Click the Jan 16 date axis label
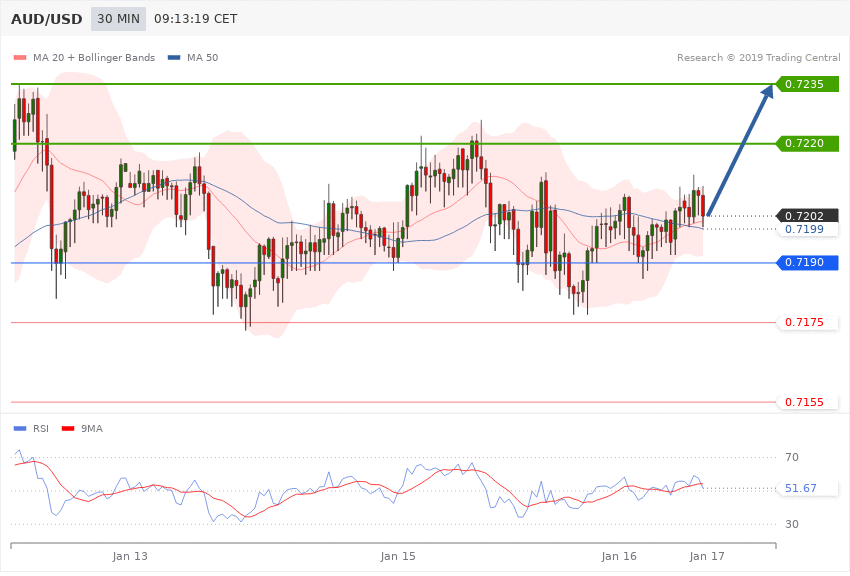The image size is (850, 576). click(x=619, y=556)
